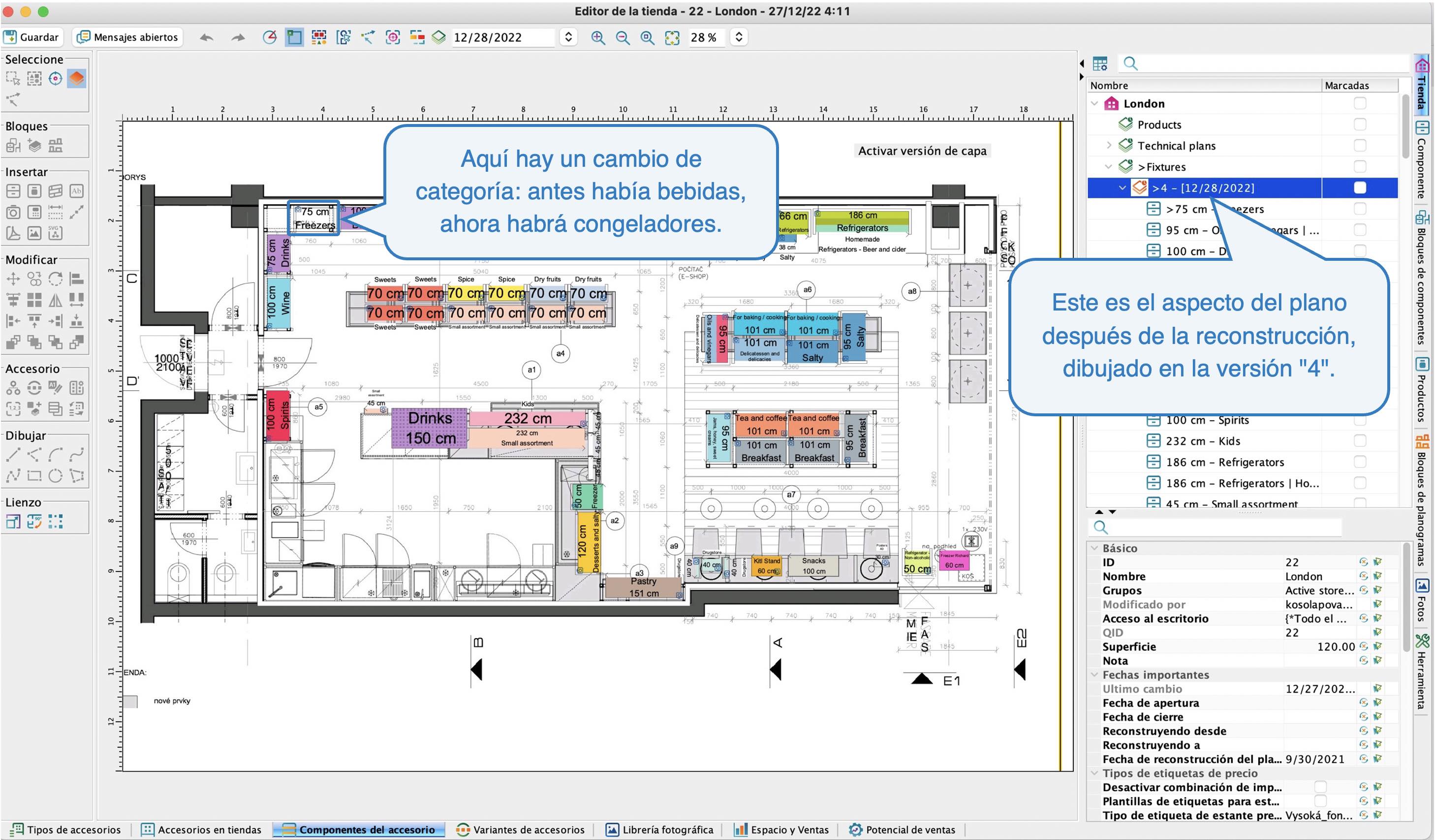This screenshot has height=840, width=1435.
Task: Collapse the >4 – [12/28/2022] node
Action: click(1123, 188)
